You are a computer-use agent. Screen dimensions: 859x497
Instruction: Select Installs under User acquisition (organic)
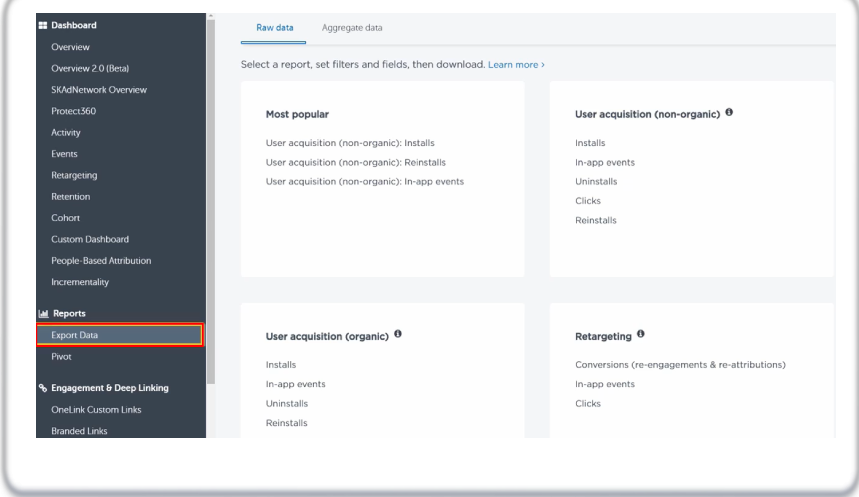tap(280, 365)
